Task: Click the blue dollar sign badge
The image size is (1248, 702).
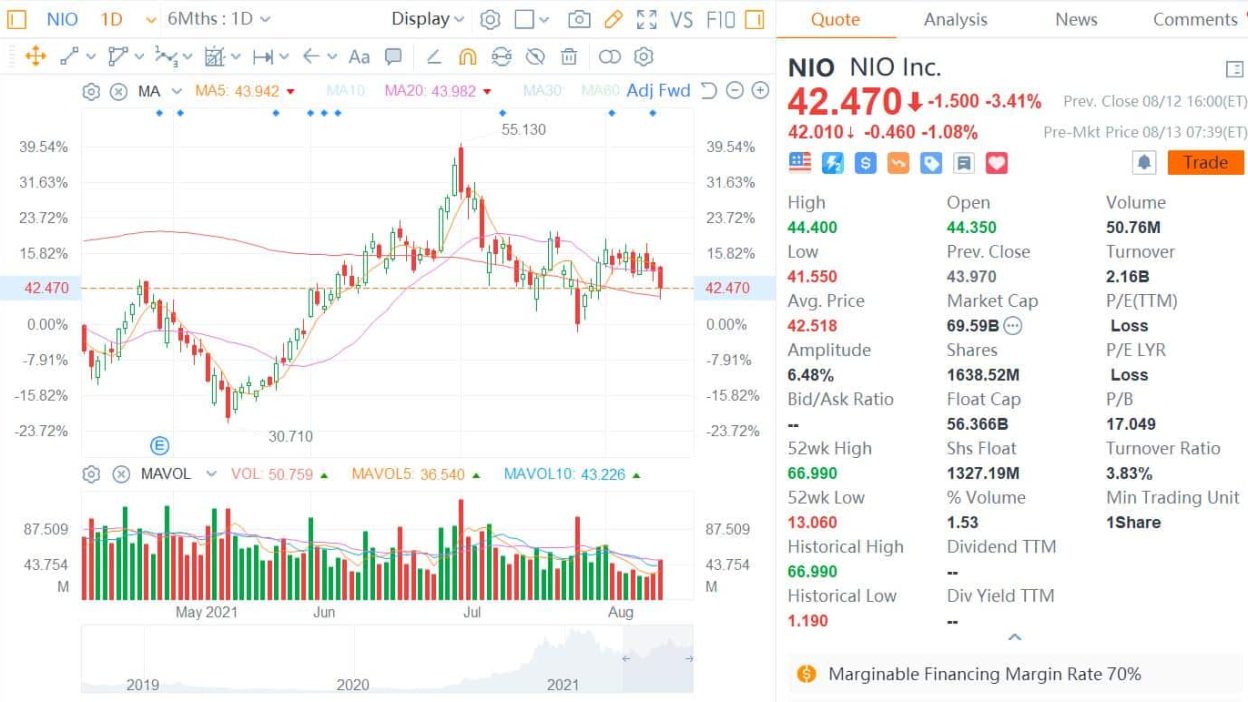Action: tap(866, 163)
